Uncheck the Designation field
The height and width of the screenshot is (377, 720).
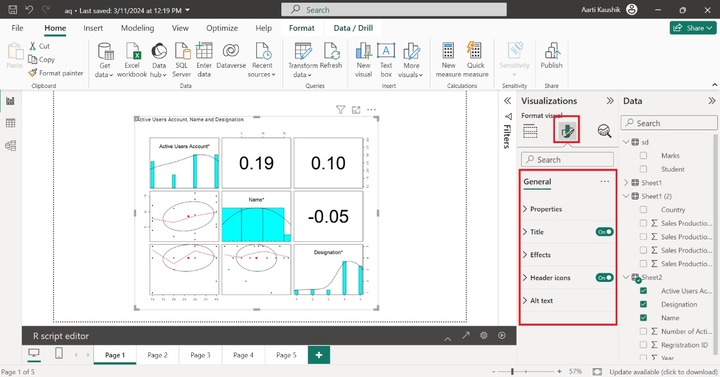643,304
